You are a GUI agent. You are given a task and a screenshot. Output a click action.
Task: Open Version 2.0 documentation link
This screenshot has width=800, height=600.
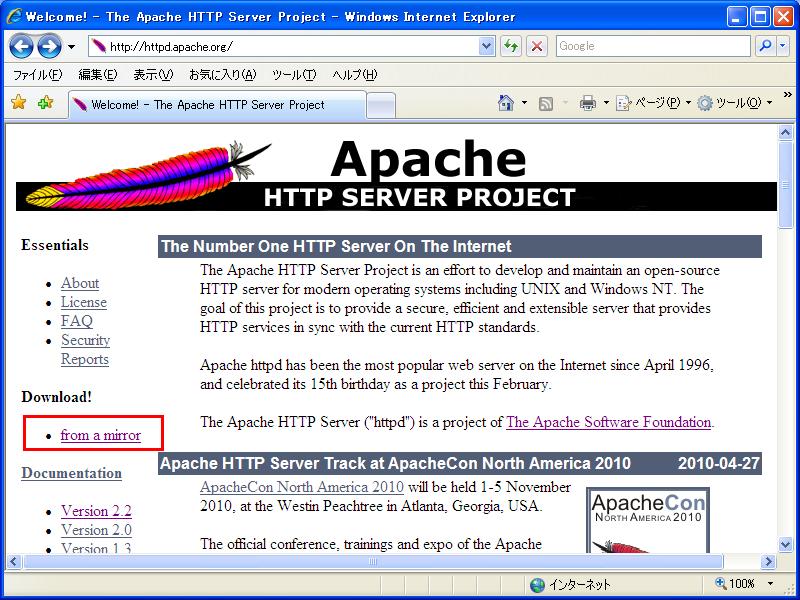(96, 530)
